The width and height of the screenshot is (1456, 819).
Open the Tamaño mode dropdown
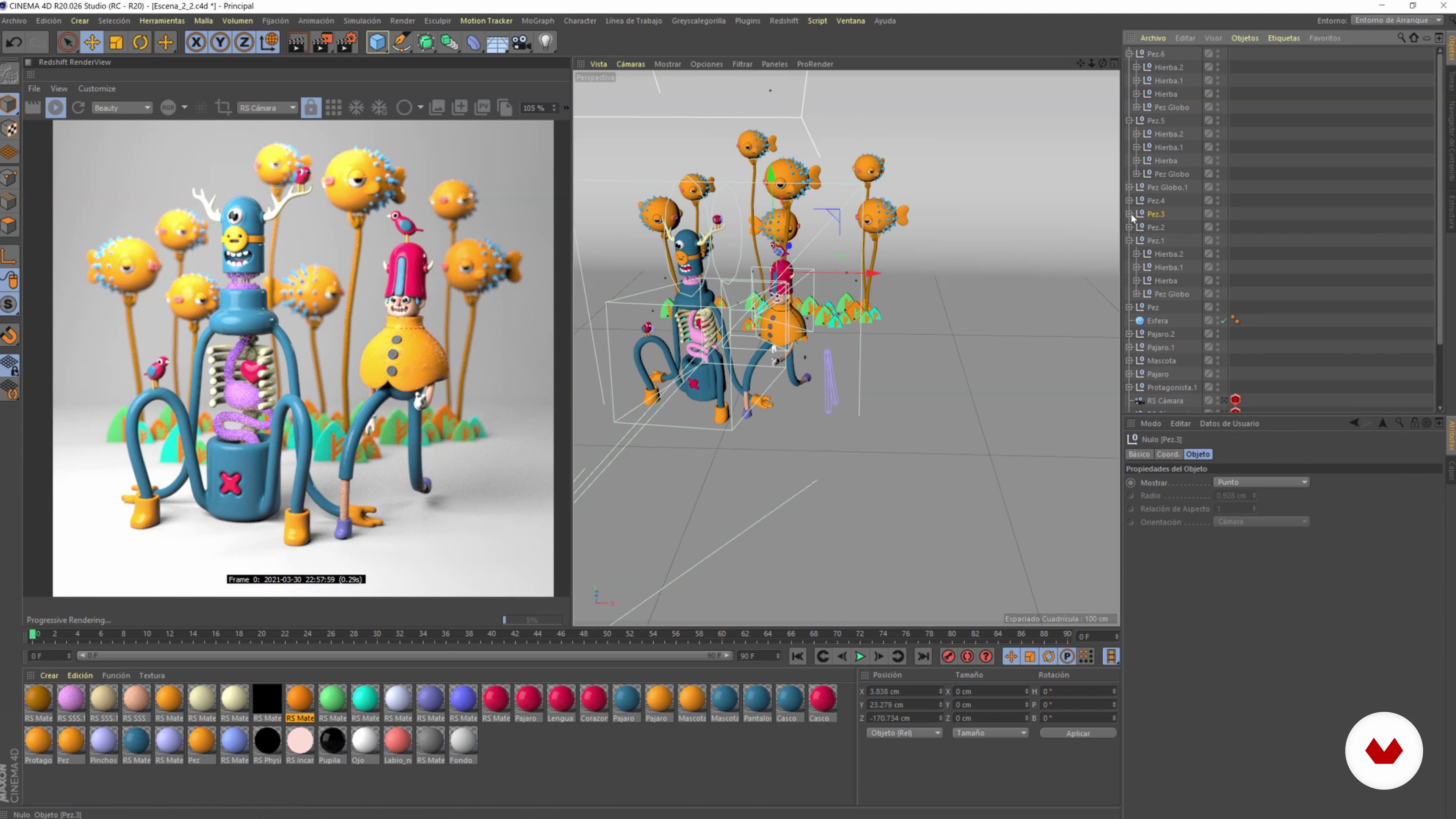(x=990, y=733)
